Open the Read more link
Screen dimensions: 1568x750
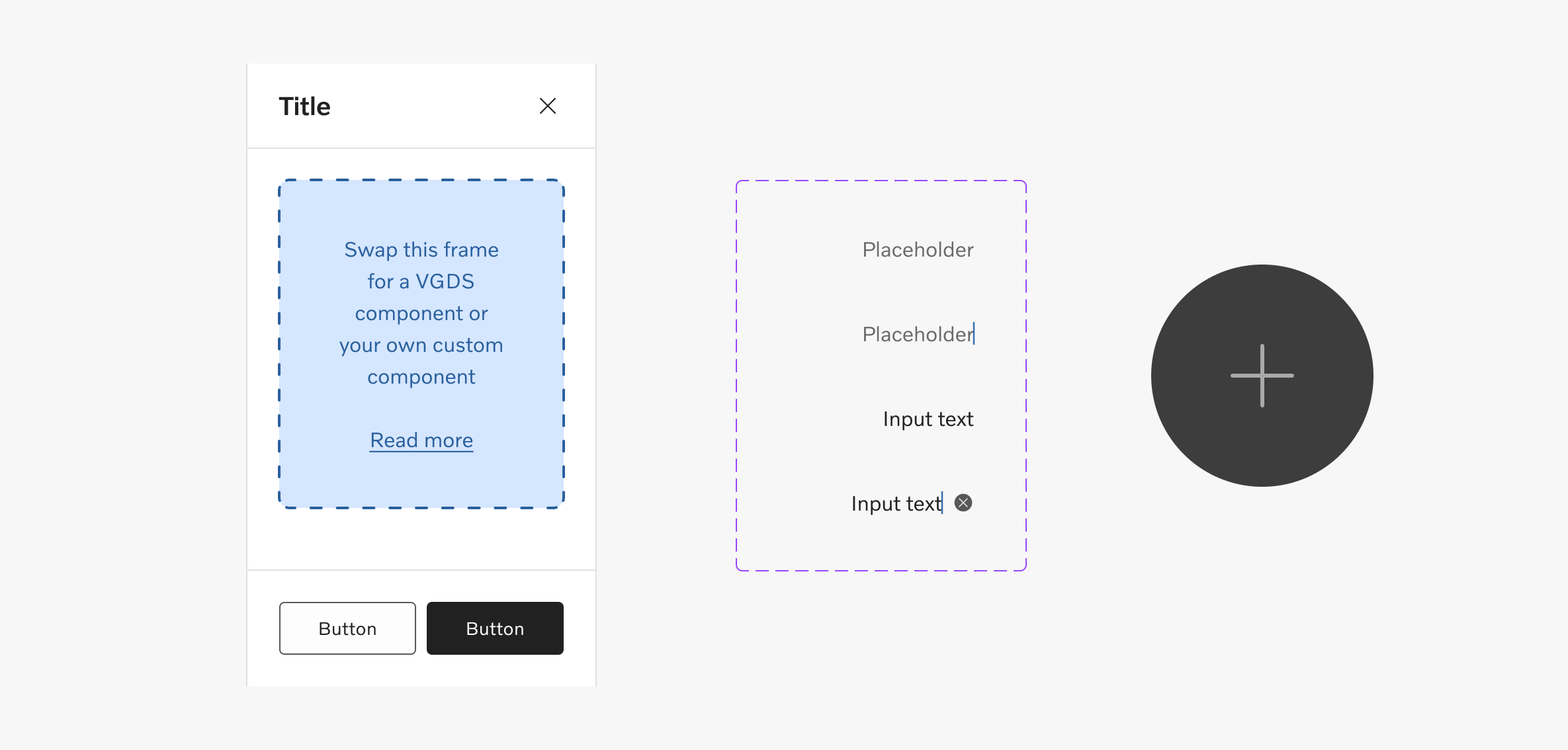coord(421,439)
